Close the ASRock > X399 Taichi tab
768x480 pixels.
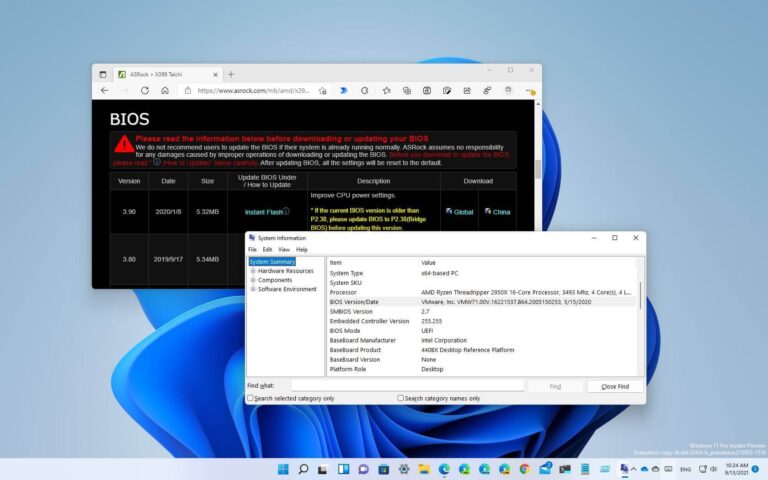click(215, 74)
